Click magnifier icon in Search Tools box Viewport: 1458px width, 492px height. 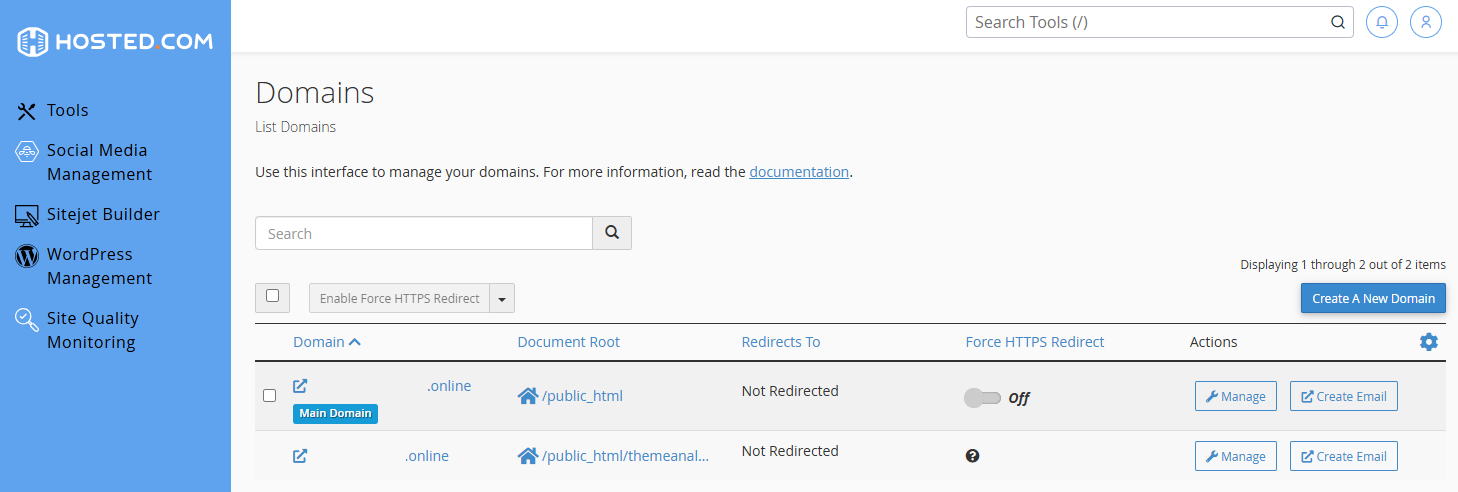pyautogui.click(x=1338, y=22)
